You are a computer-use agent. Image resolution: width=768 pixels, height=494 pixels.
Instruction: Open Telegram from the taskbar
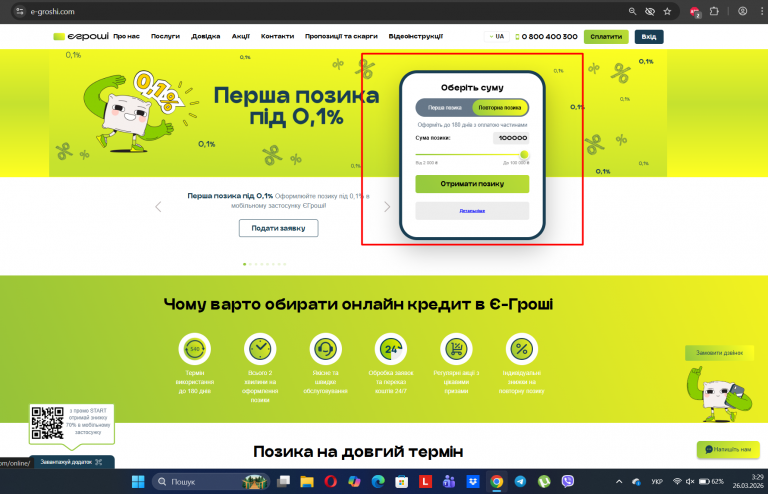pos(520,482)
